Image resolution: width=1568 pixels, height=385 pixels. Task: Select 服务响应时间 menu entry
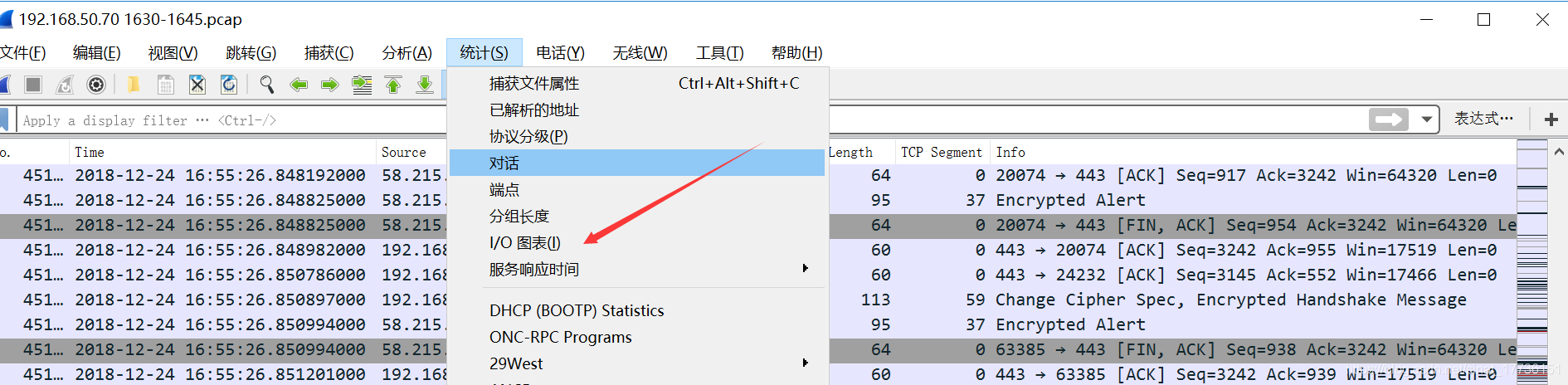637,269
